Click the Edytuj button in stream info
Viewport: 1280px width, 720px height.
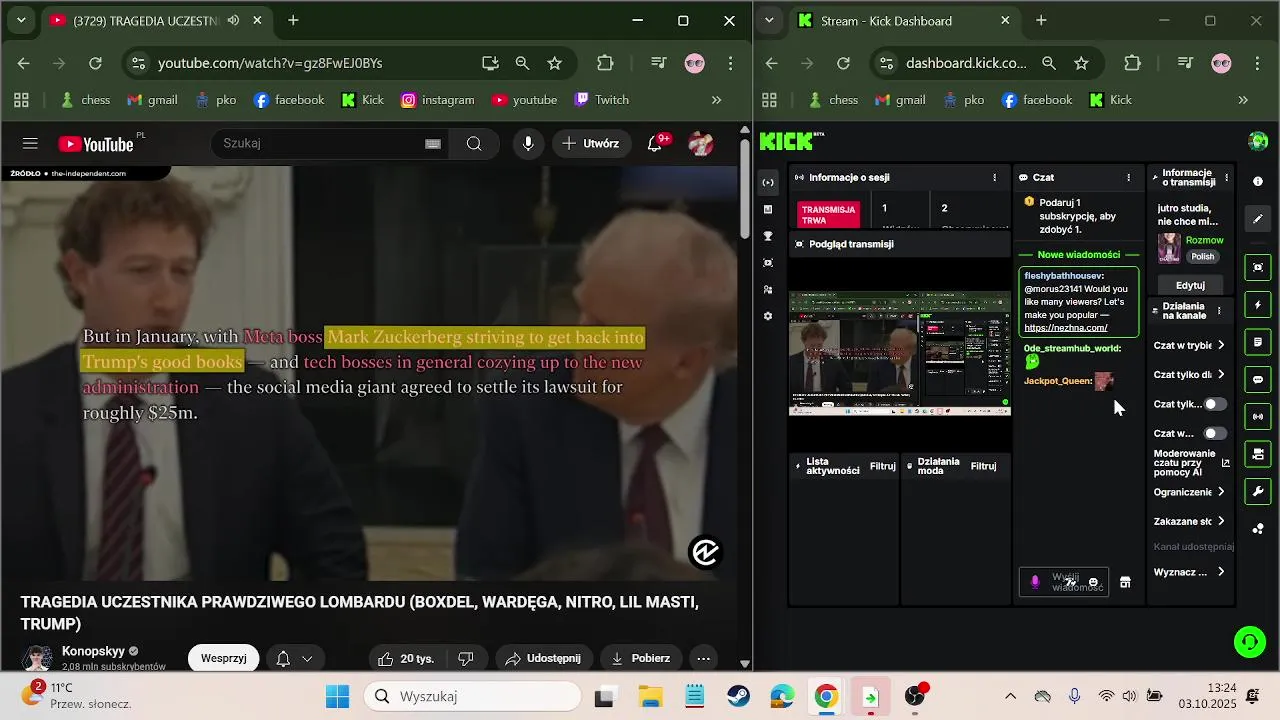[1190, 285]
